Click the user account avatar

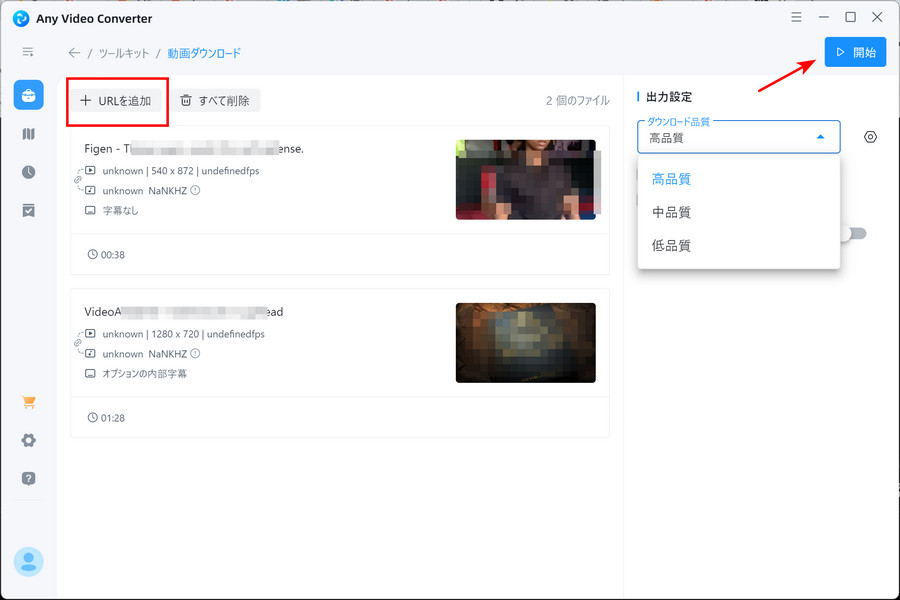[x=29, y=562]
